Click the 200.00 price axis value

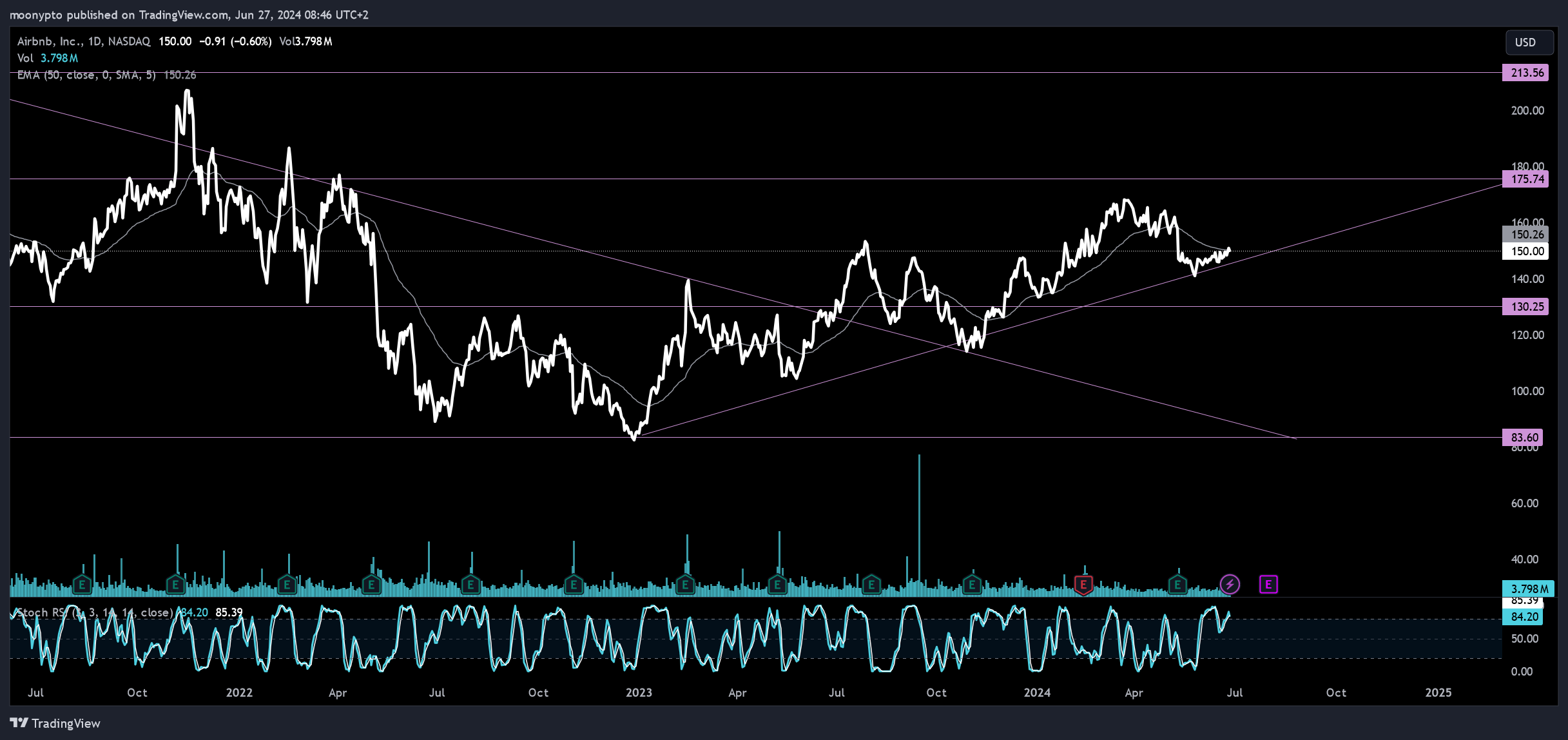1527,111
